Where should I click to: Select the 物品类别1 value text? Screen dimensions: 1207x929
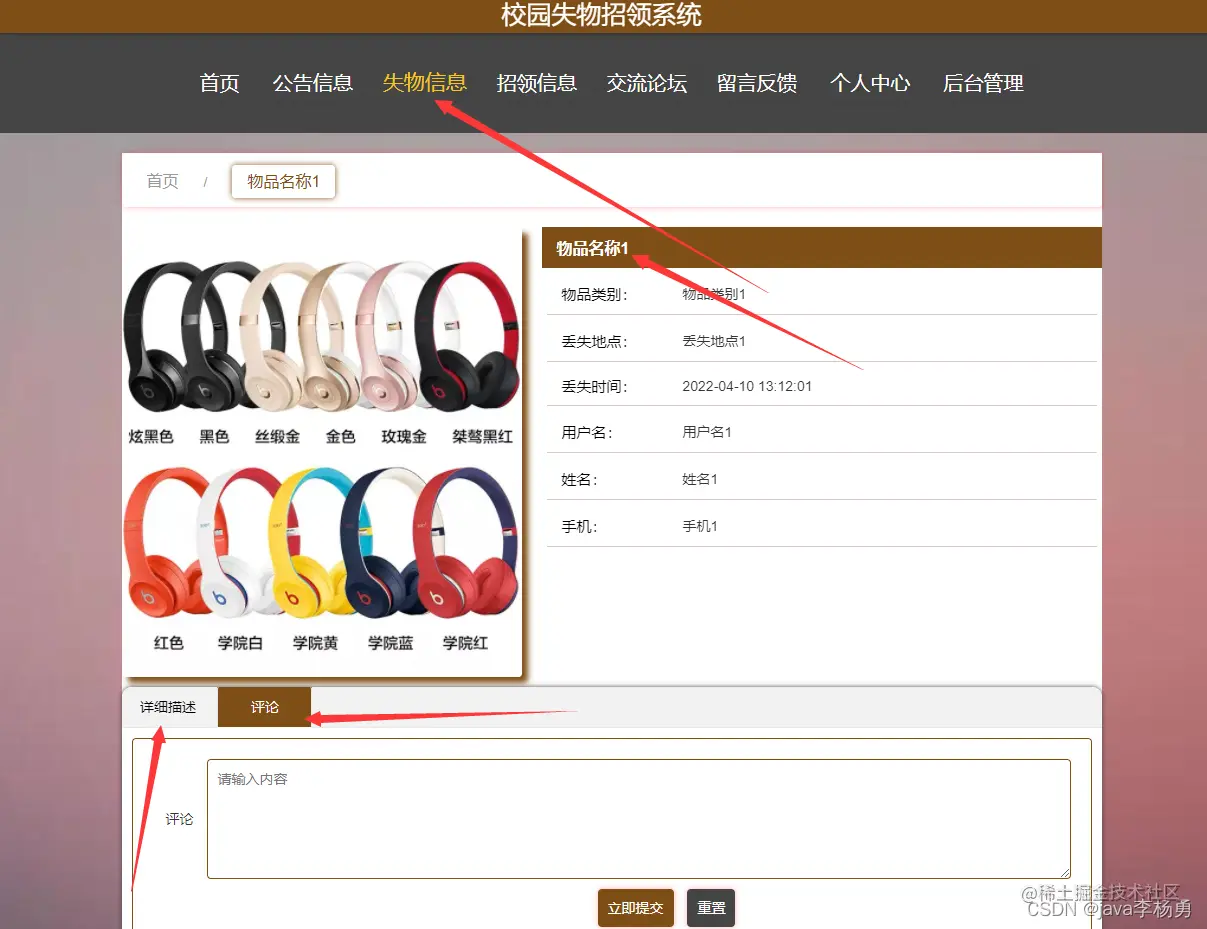[714, 294]
